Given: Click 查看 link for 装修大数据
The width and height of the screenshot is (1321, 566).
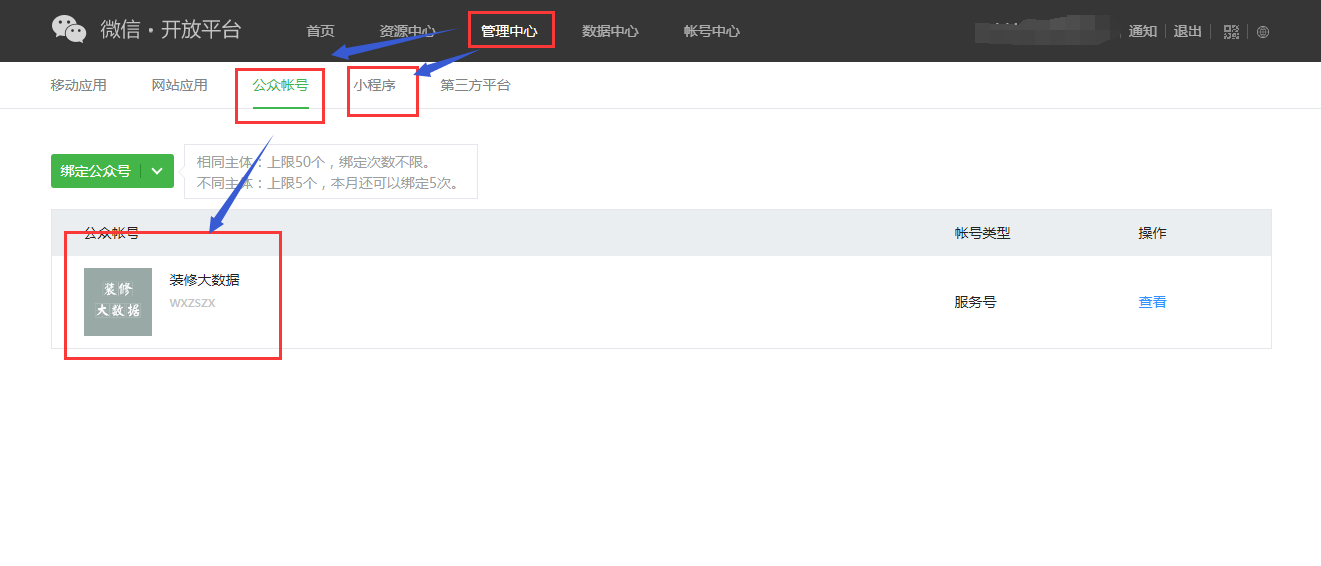Looking at the screenshot, I should 1152,302.
